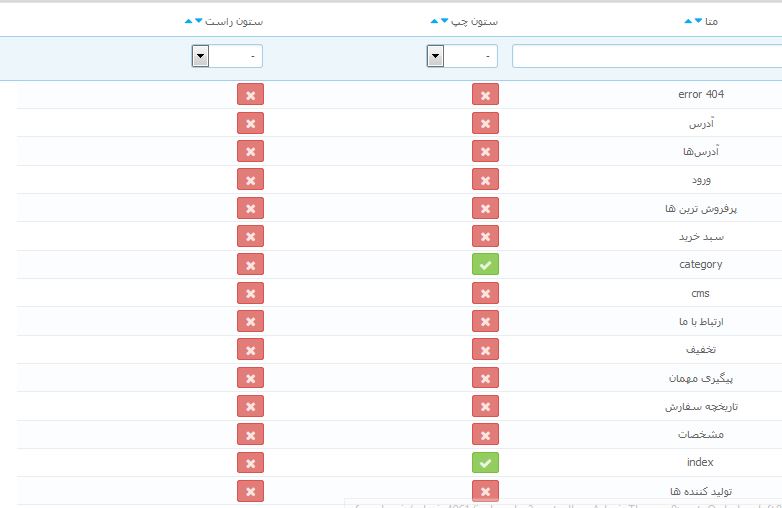Disable green left column check for category
This screenshot has height=508, width=782.
click(x=485, y=264)
